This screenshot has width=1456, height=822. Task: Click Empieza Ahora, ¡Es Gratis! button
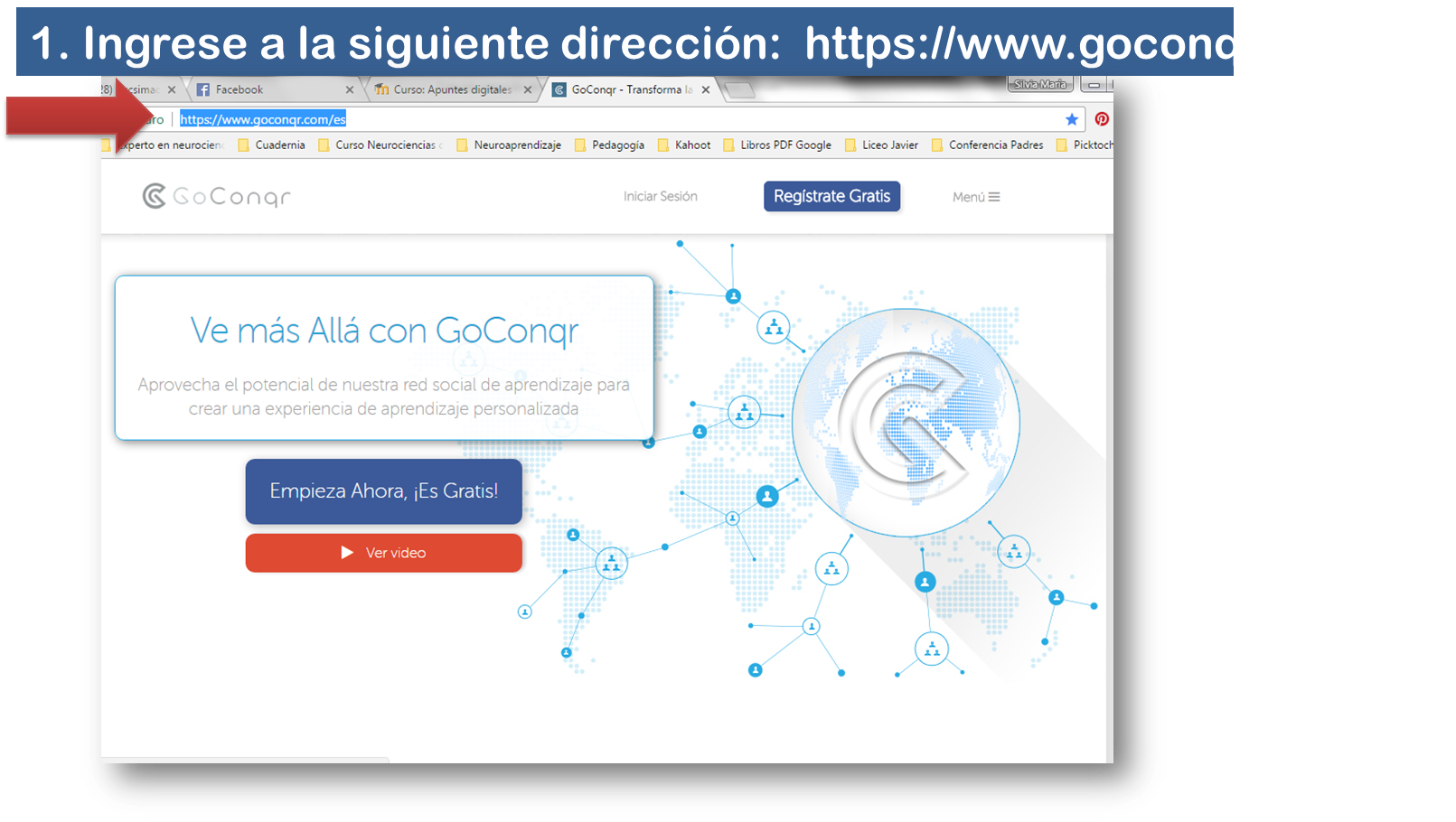(384, 491)
